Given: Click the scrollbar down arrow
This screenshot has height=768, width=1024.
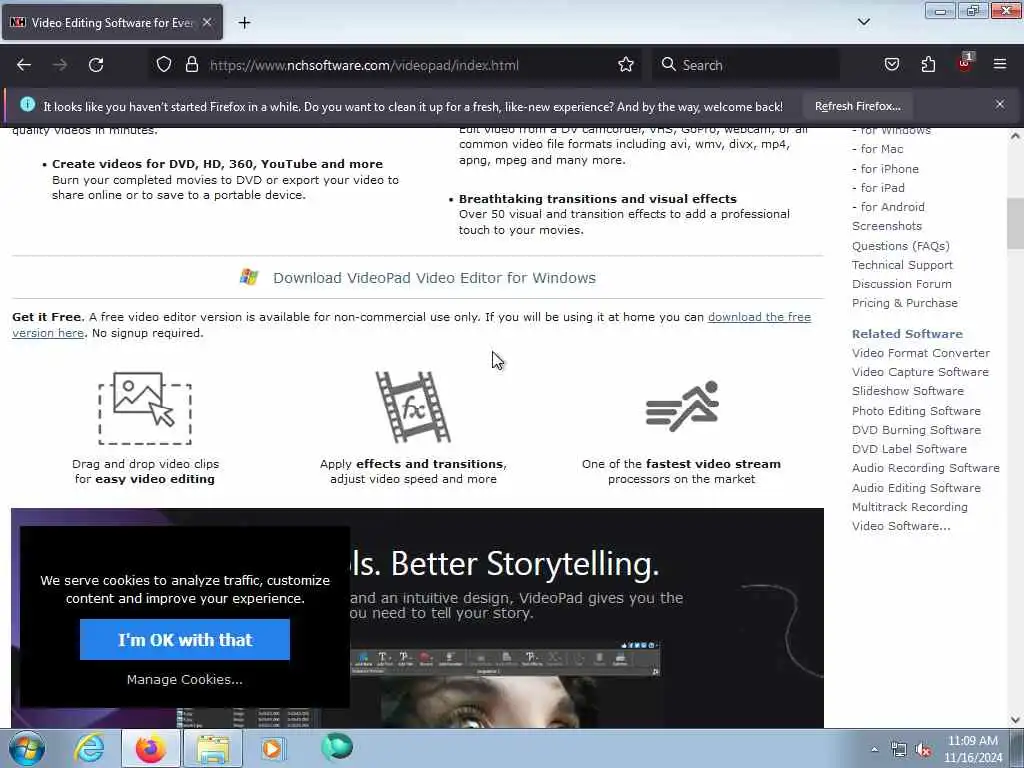Looking at the screenshot, I should click(x=1015, y=720).
